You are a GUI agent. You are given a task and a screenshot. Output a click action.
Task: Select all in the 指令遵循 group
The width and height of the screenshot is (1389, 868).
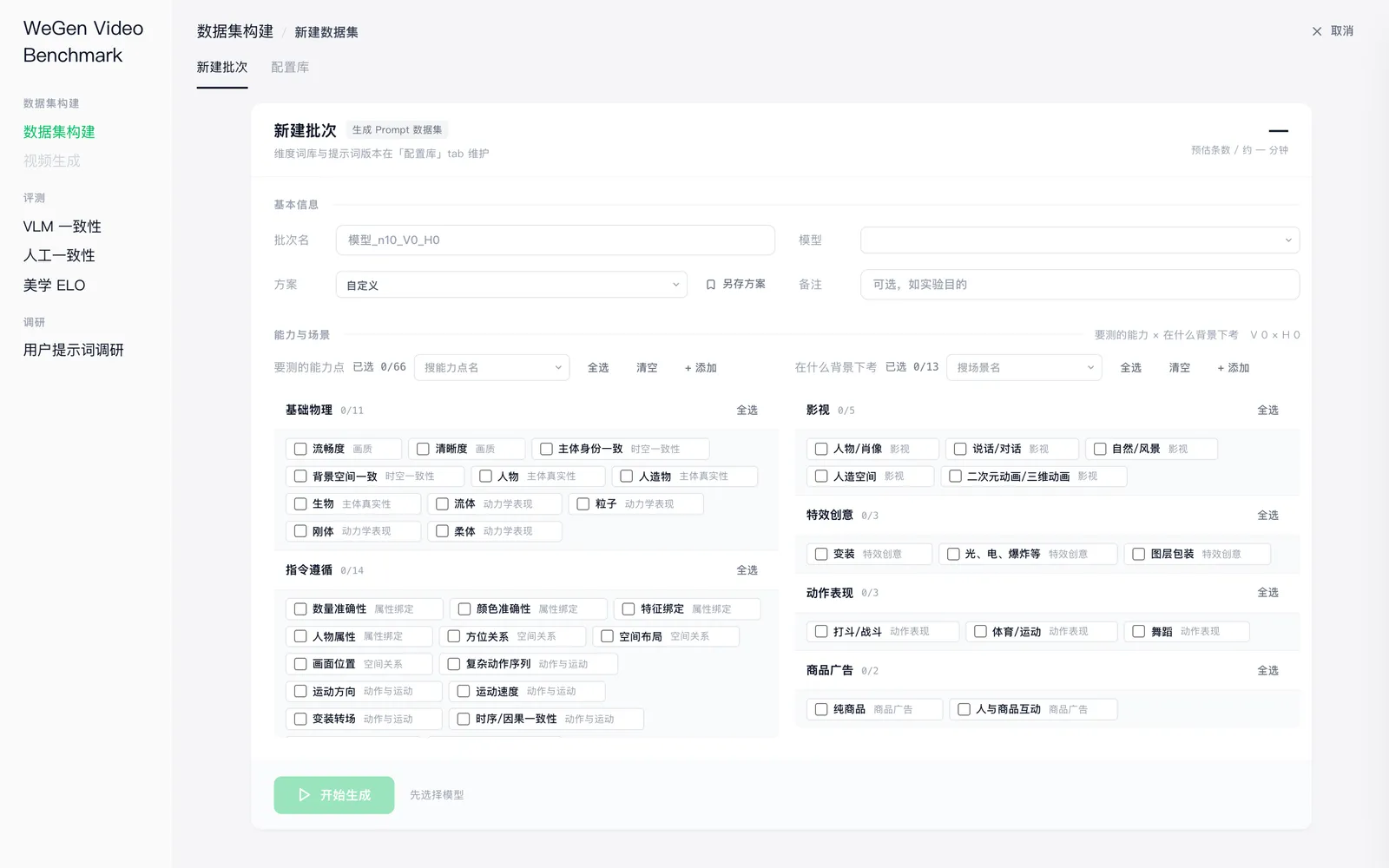[x=747, y=570]
